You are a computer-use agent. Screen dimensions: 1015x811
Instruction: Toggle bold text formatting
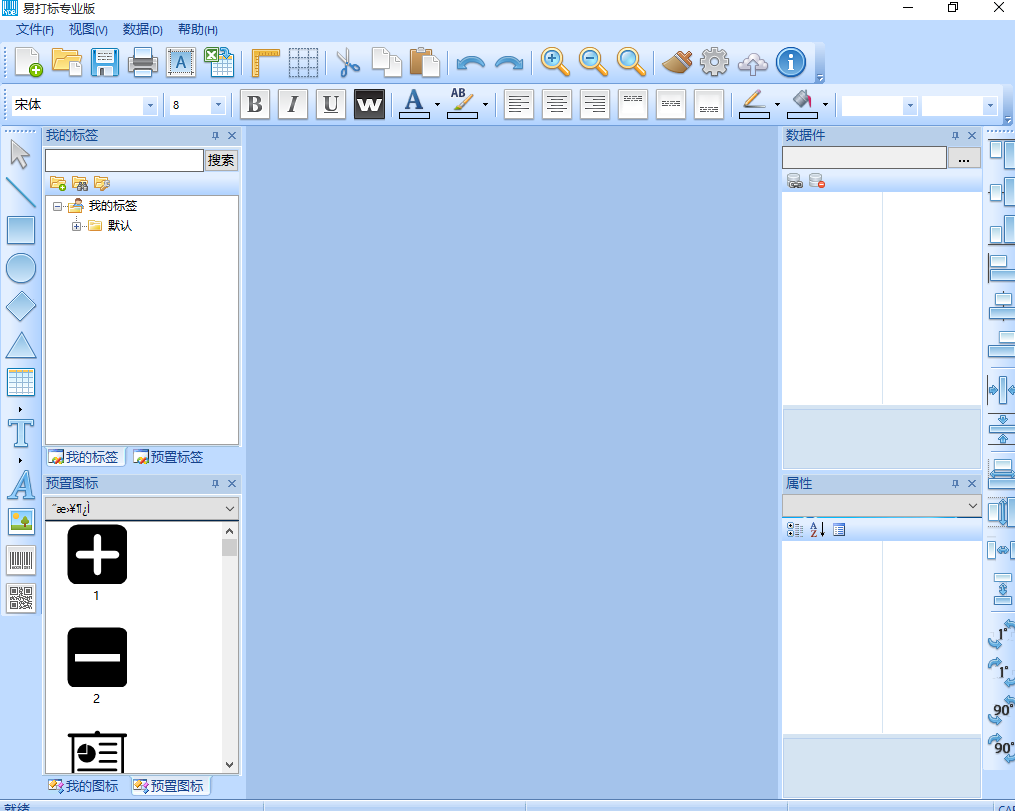[x=255, y=104]
